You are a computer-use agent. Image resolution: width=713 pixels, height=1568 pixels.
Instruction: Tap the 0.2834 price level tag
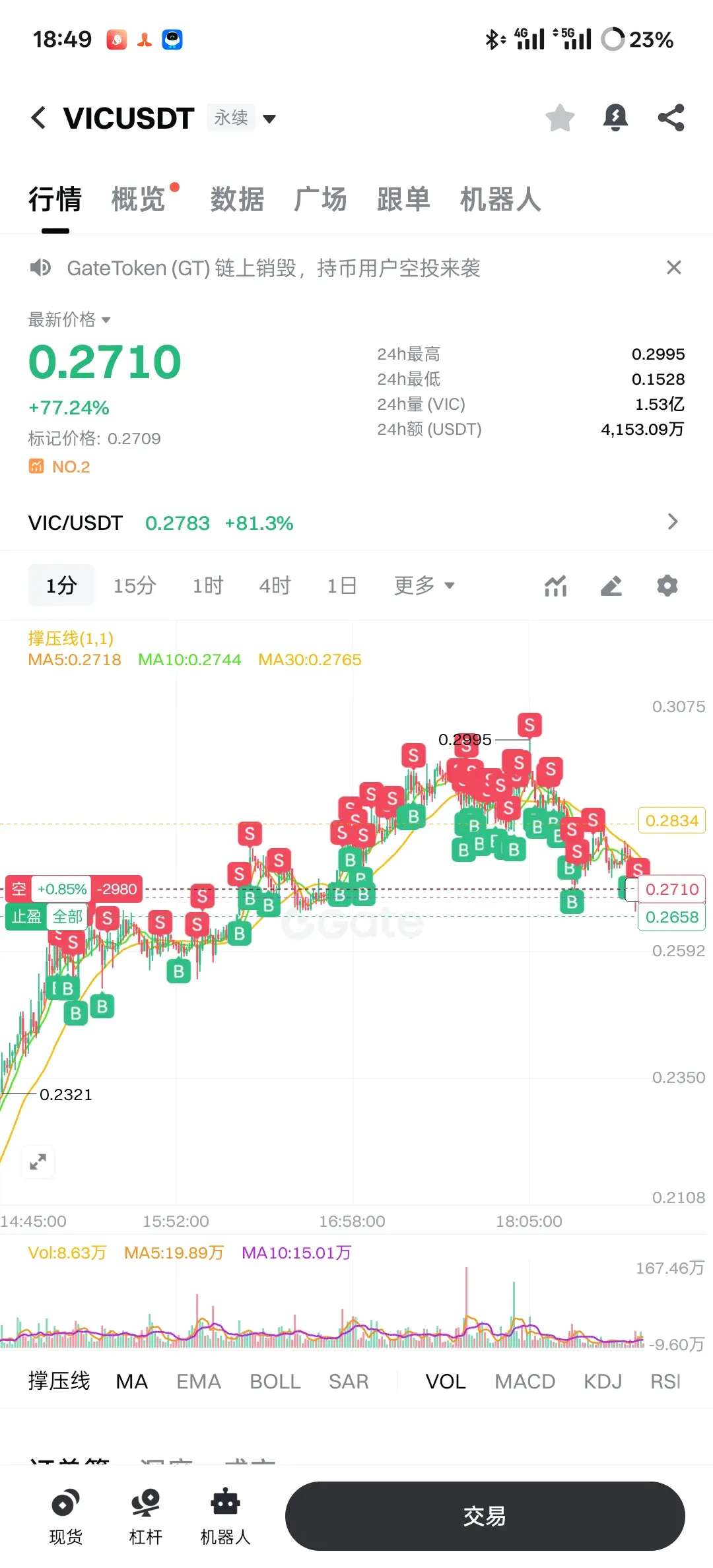(671, 820)
